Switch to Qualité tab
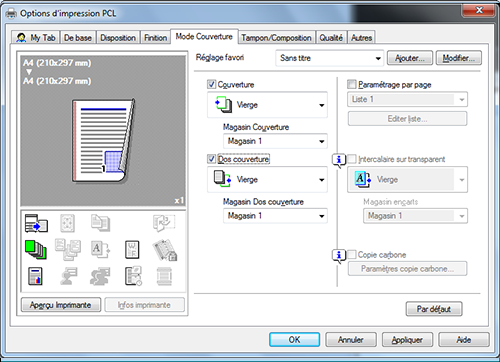This screenshot has width=500, height=362. [x=331, y=38]
